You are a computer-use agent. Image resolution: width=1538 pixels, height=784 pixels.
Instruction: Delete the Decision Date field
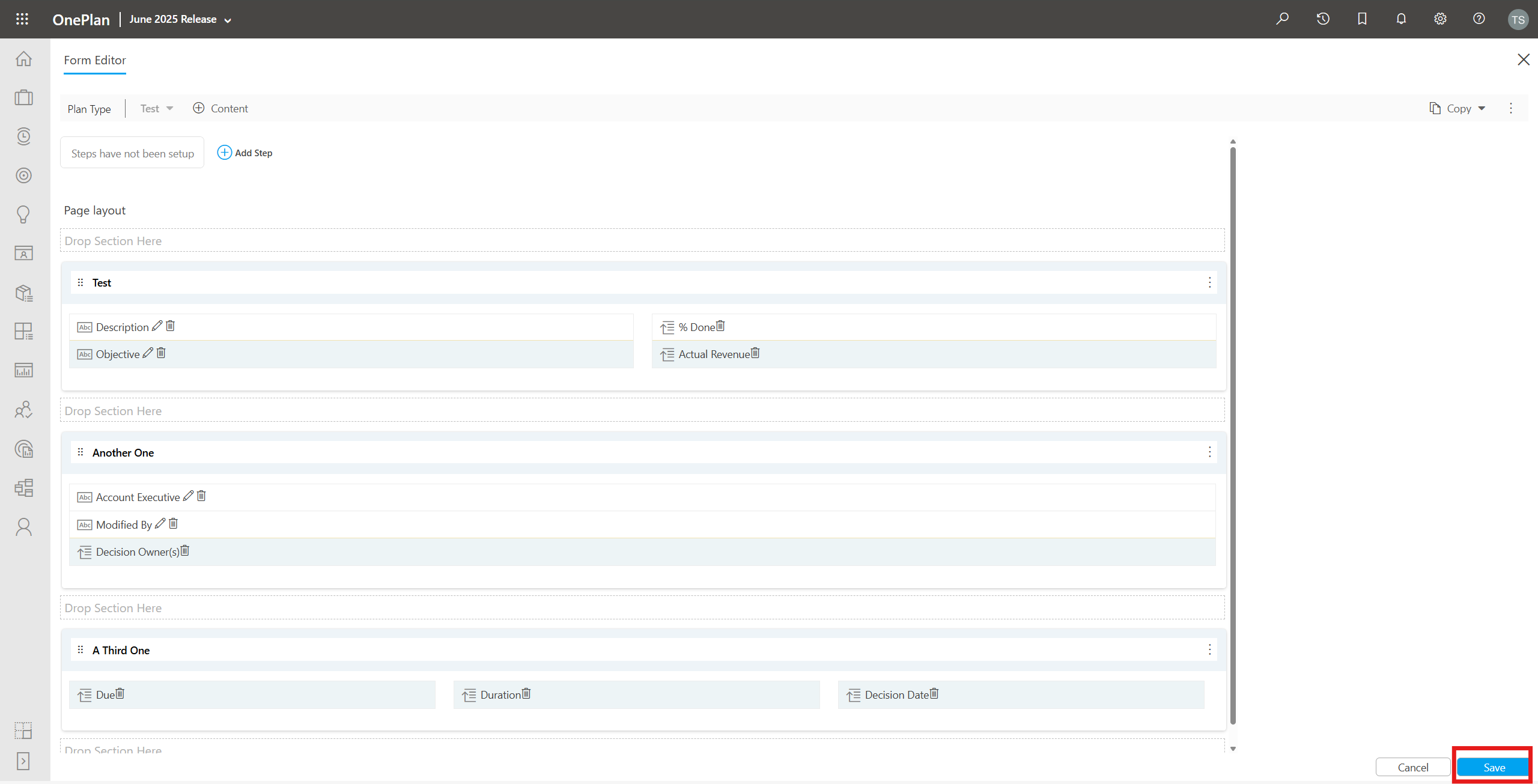[x=934, y=693]
